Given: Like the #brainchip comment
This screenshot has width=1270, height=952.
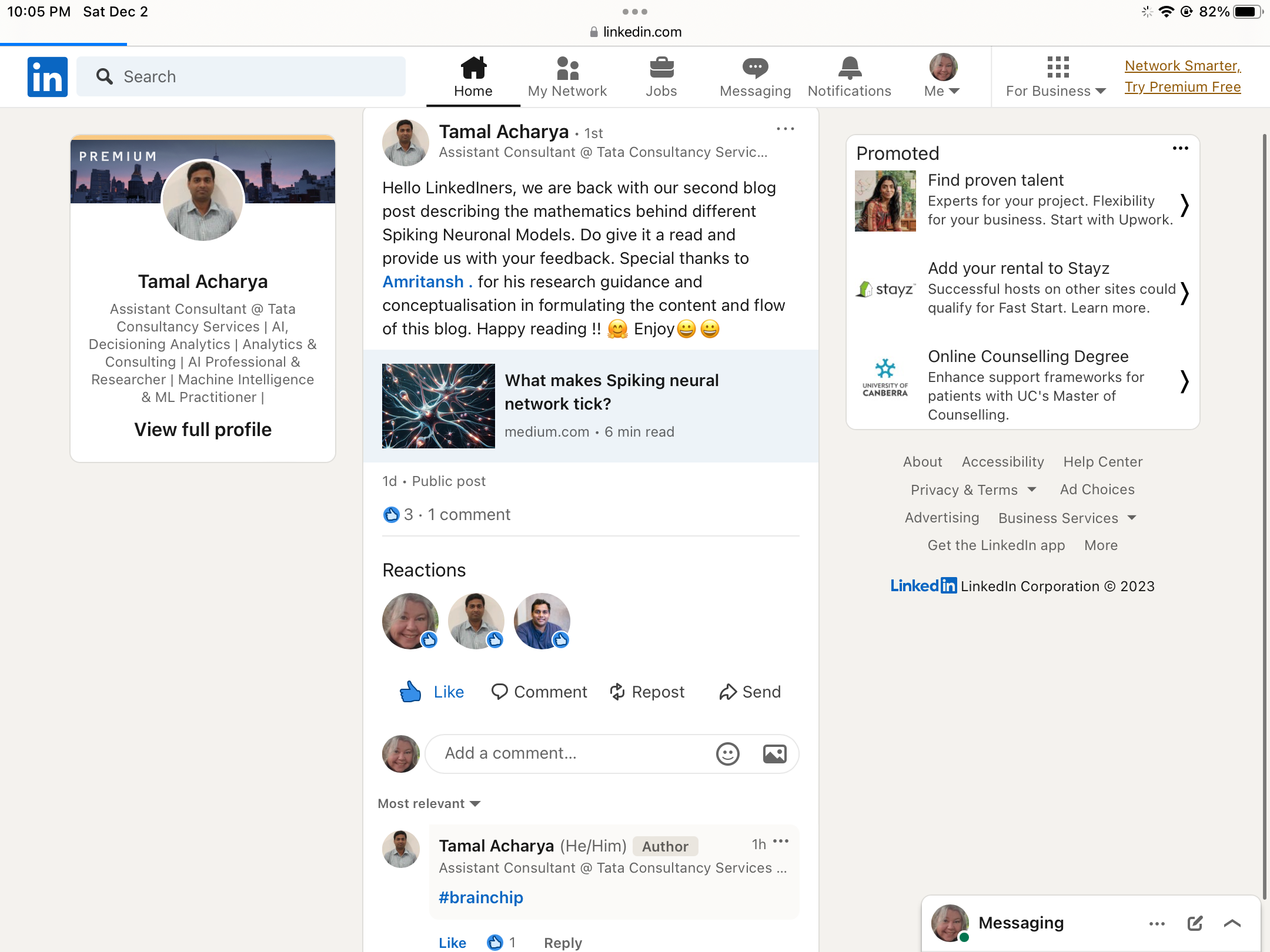Looking at the screenshot, I should (x=452, y=943).
